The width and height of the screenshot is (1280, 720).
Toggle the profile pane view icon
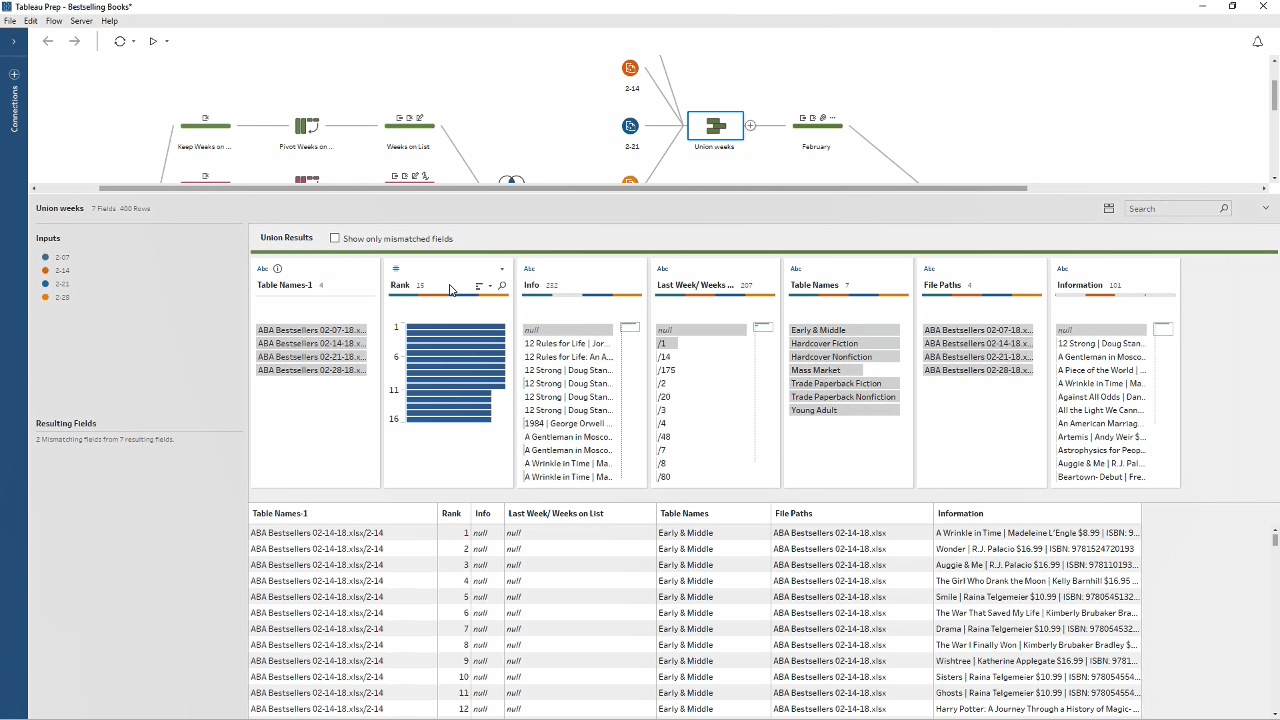click(x=1109, y=209)
